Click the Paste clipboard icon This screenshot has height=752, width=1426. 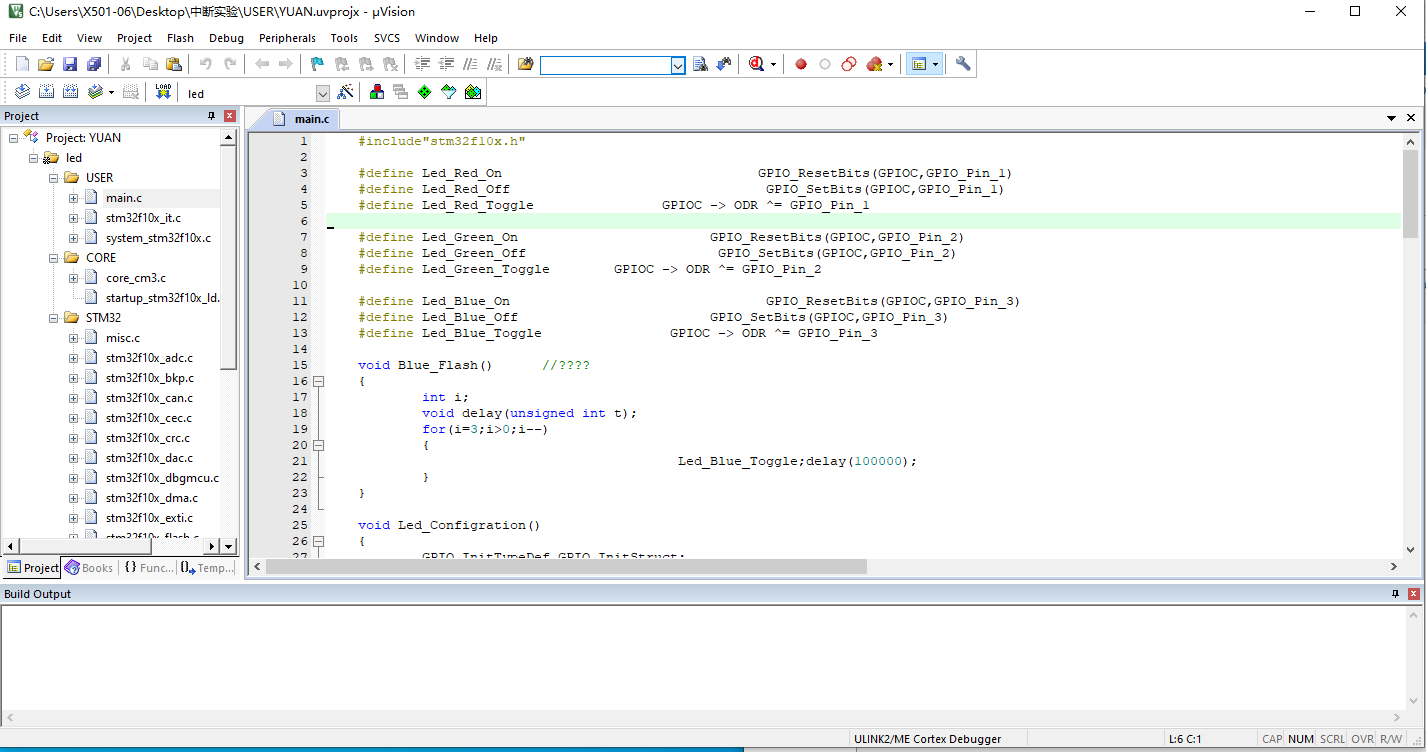(174, 64)
